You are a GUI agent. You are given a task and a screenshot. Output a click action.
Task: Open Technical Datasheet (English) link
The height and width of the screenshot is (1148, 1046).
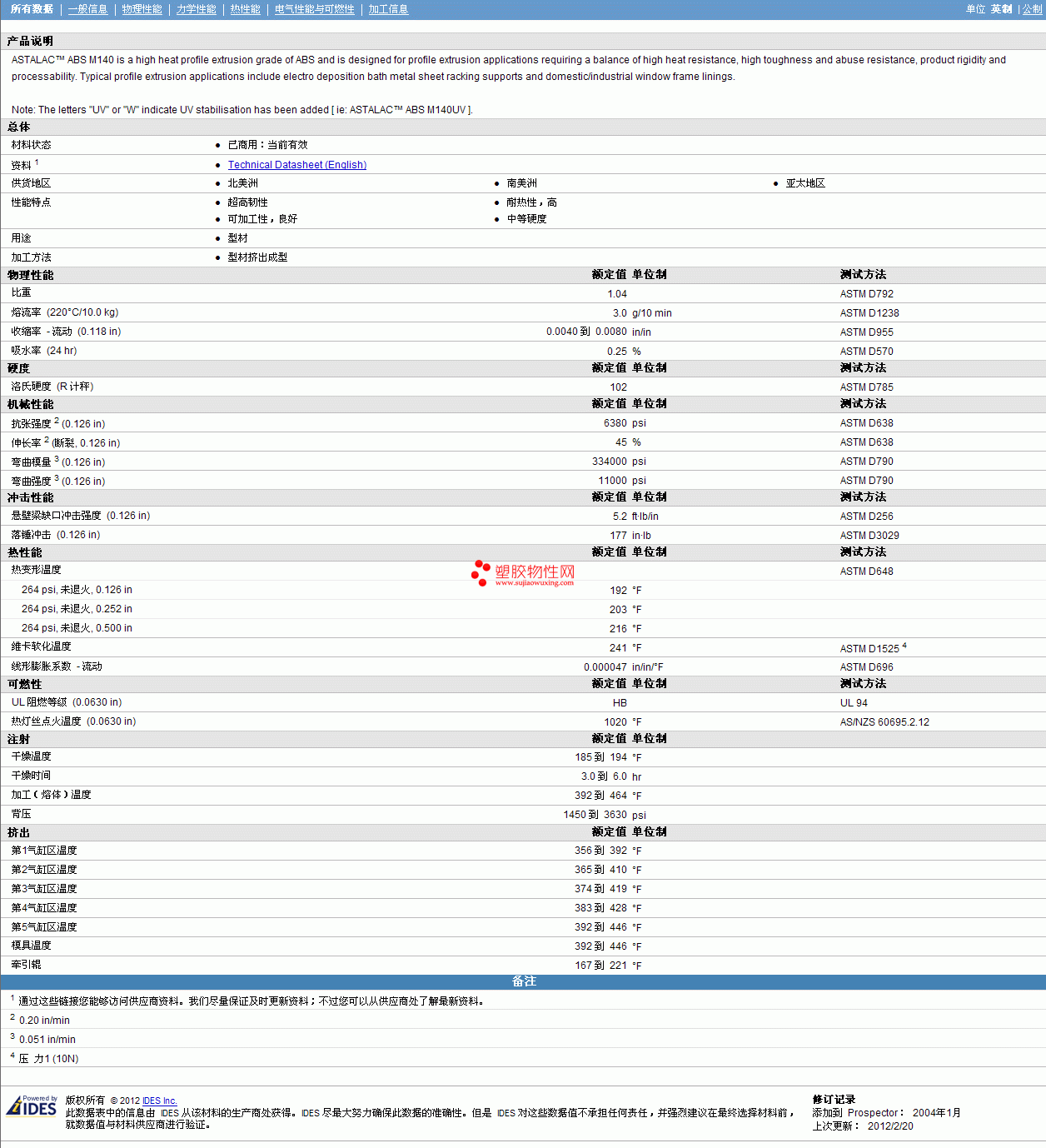tap(297, 165)
